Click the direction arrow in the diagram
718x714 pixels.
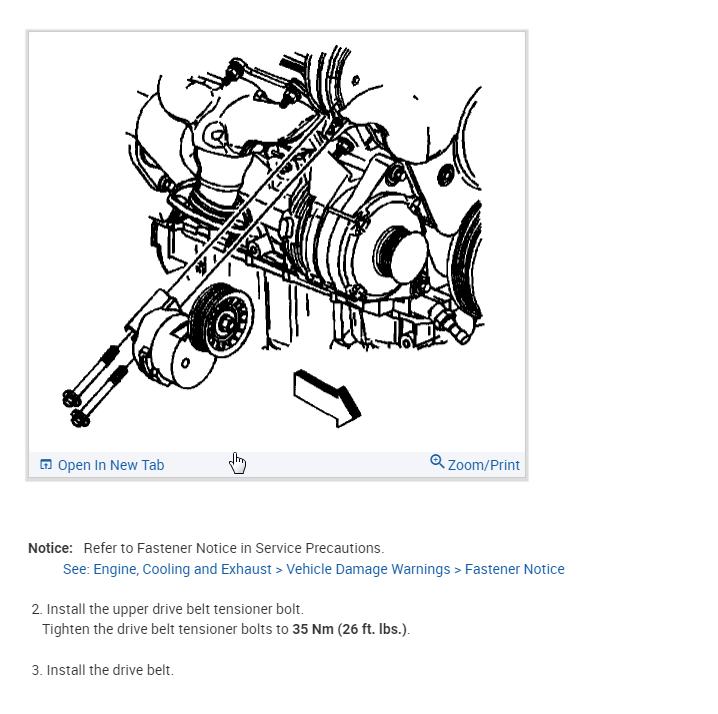(327, 398)
